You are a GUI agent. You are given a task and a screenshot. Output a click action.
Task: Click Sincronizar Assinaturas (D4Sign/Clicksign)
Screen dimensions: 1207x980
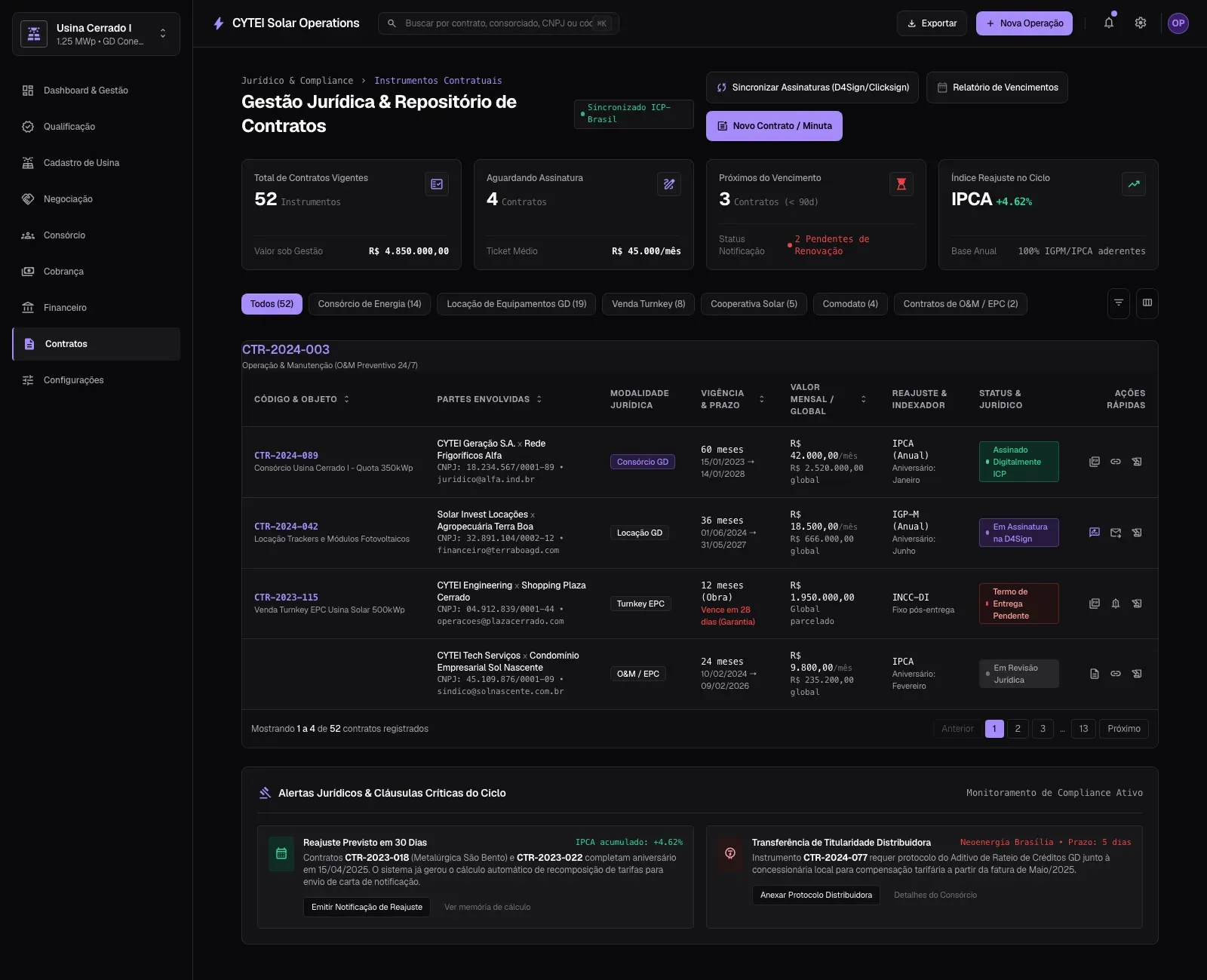[812, 88]
